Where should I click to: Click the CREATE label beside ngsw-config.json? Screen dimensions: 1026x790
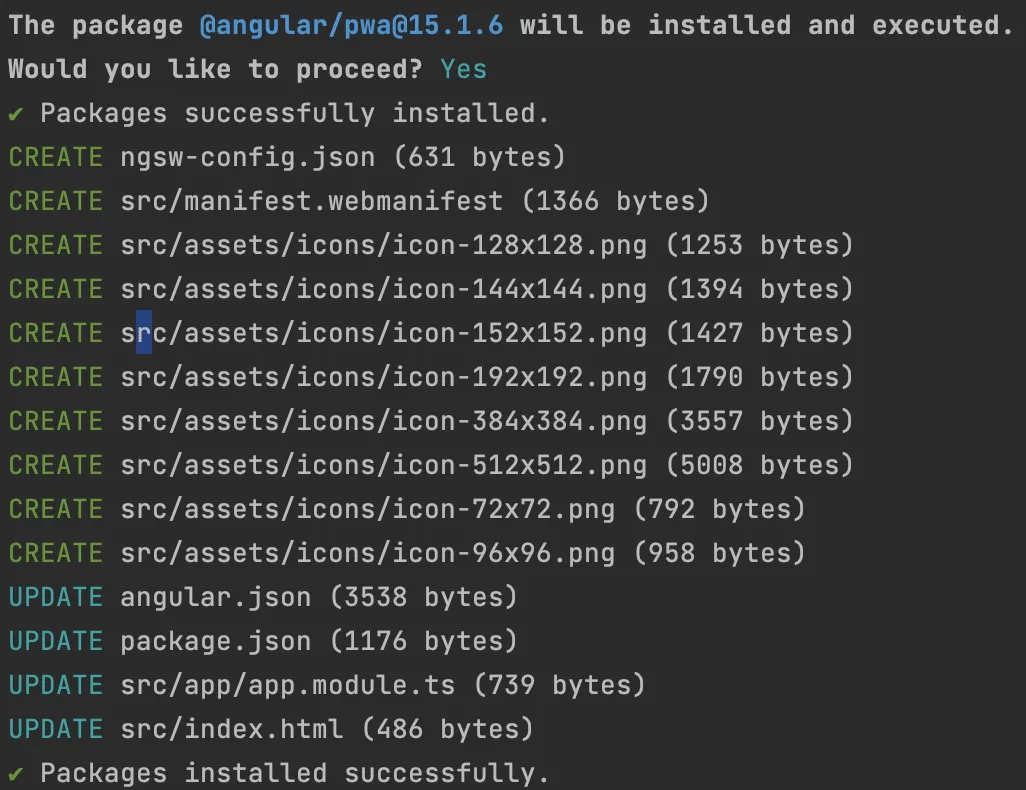pyautogui.click(x=55, y=158)
